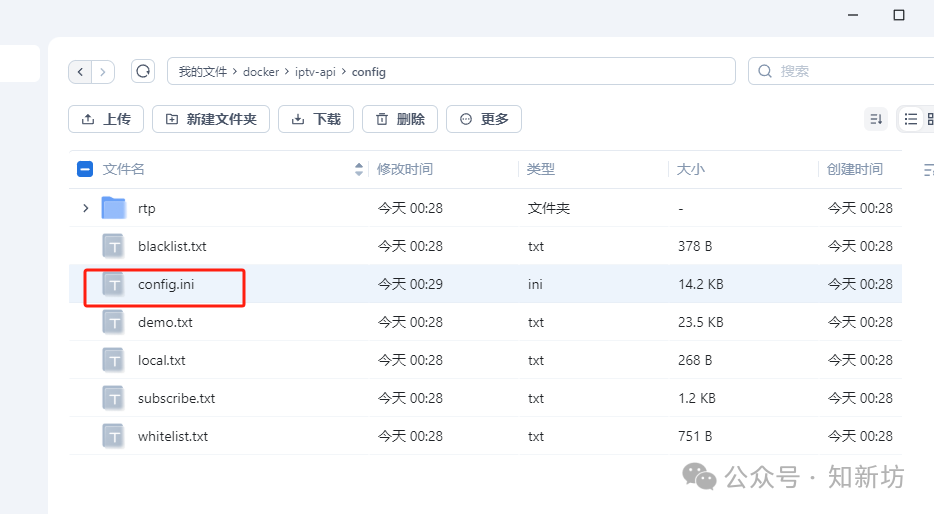Refresh the current folder listing

point(143,71)
